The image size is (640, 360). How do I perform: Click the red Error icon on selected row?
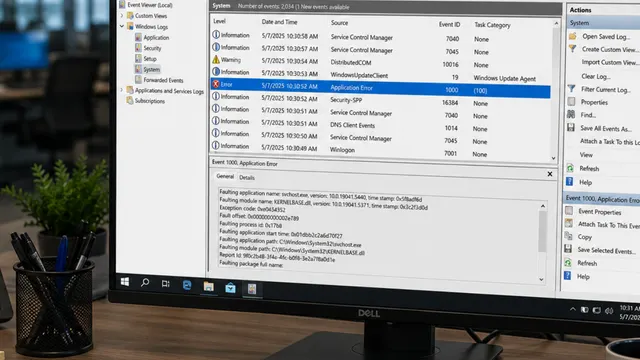tap(216, 84)
